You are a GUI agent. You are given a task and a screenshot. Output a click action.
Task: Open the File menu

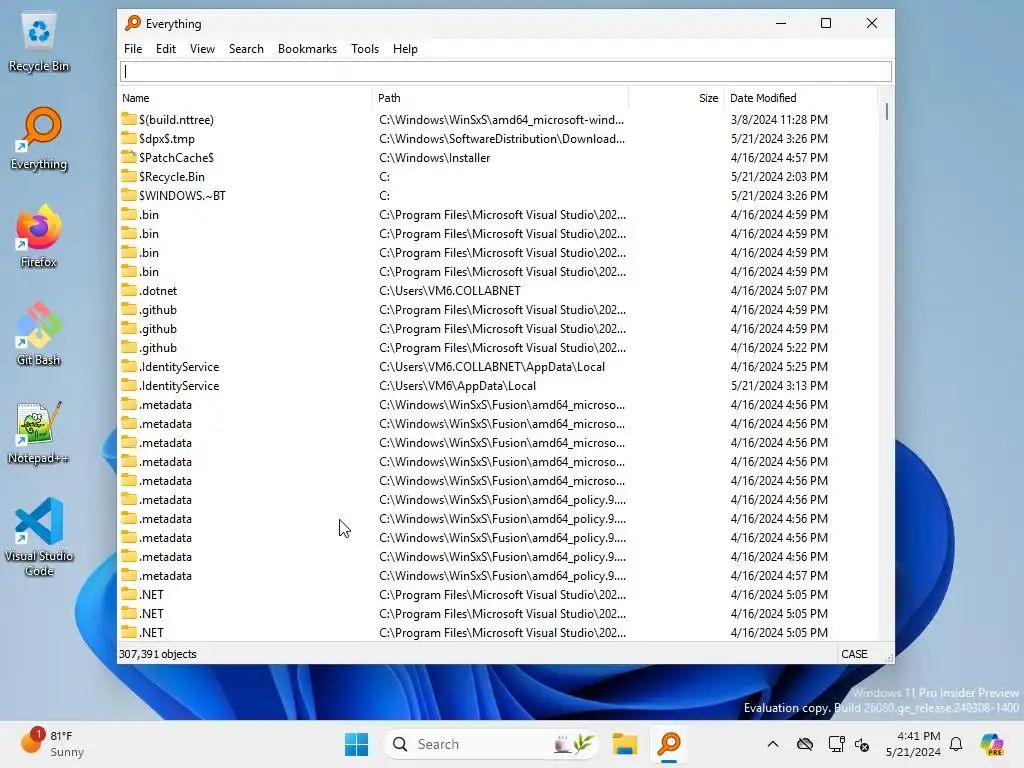133,49
